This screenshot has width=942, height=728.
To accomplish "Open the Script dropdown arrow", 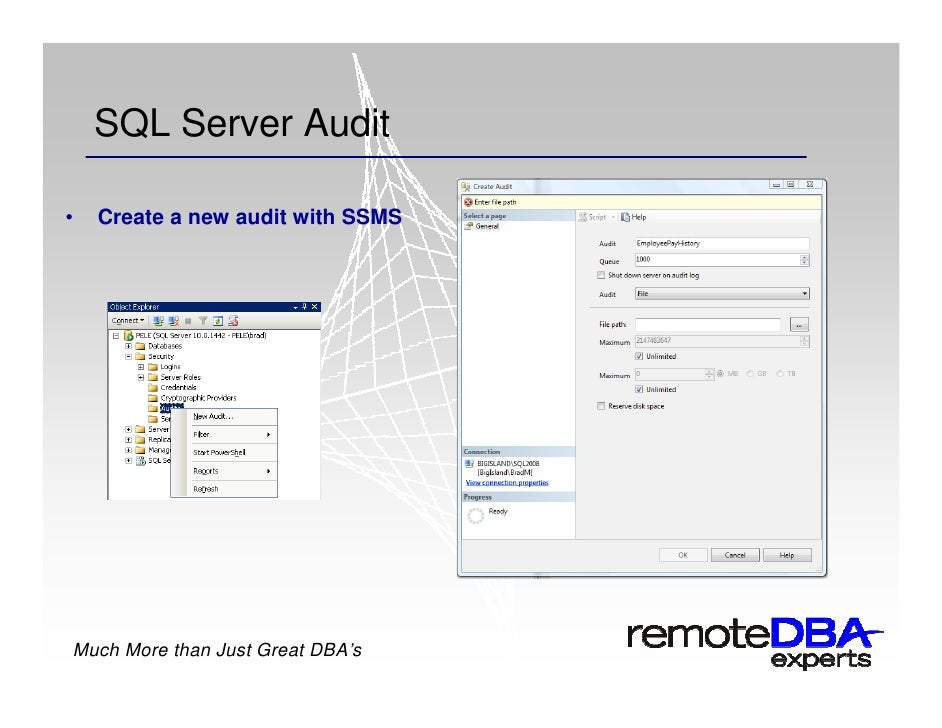I will point(613,217).
